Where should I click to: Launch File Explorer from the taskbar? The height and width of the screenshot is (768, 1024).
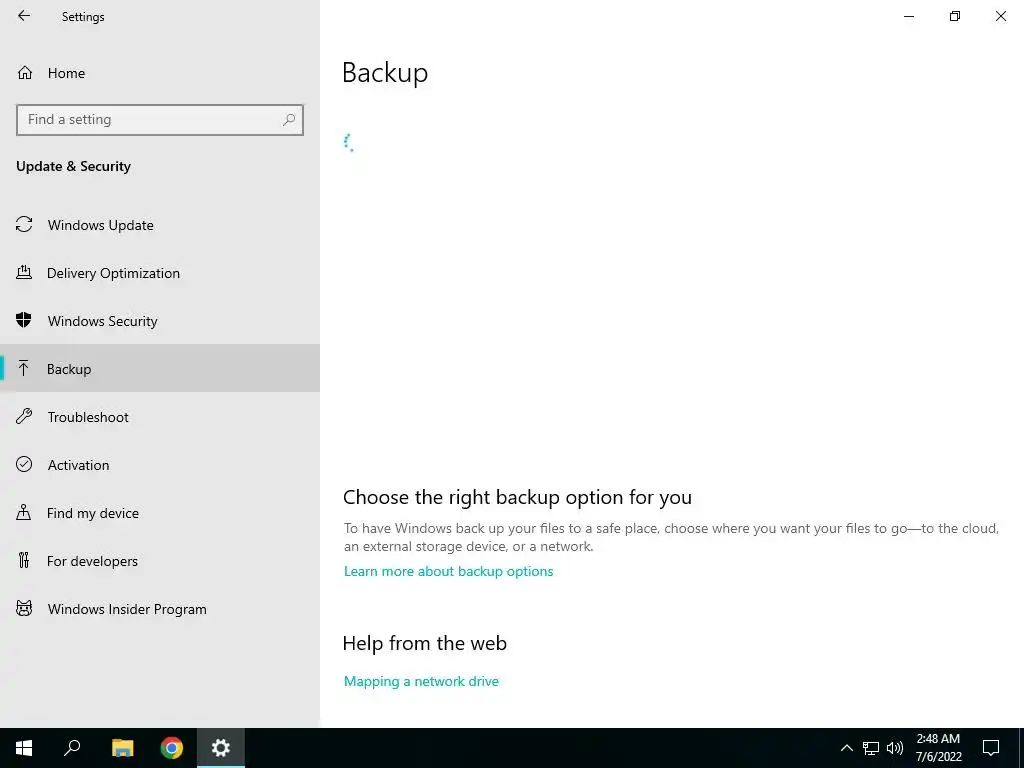click(x=122, y=748)
